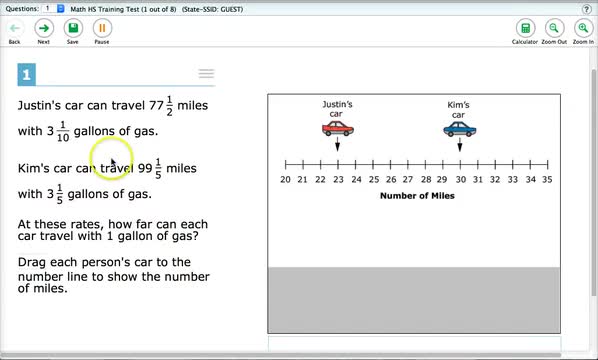
Task: Click tick mark 30 on number line
Action: point(460,165)
